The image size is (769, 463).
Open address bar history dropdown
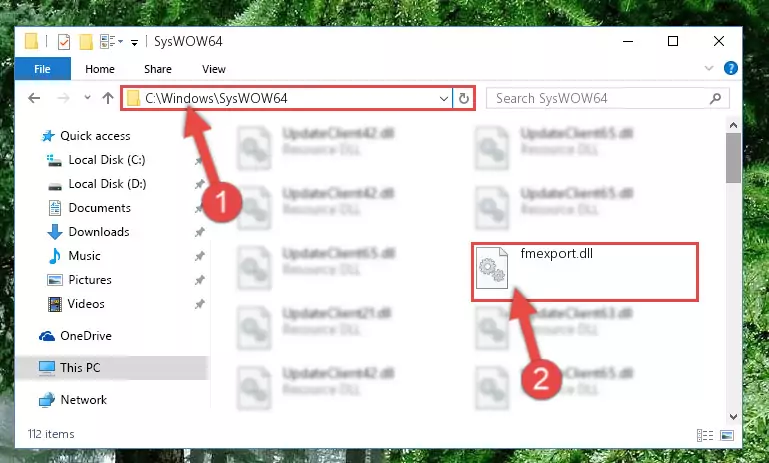443,99
